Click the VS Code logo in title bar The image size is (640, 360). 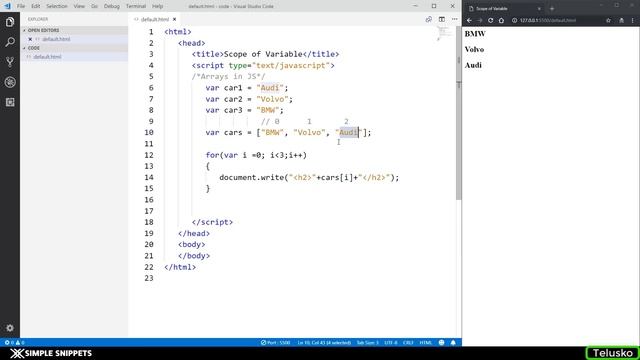click(x=7, y=6)
